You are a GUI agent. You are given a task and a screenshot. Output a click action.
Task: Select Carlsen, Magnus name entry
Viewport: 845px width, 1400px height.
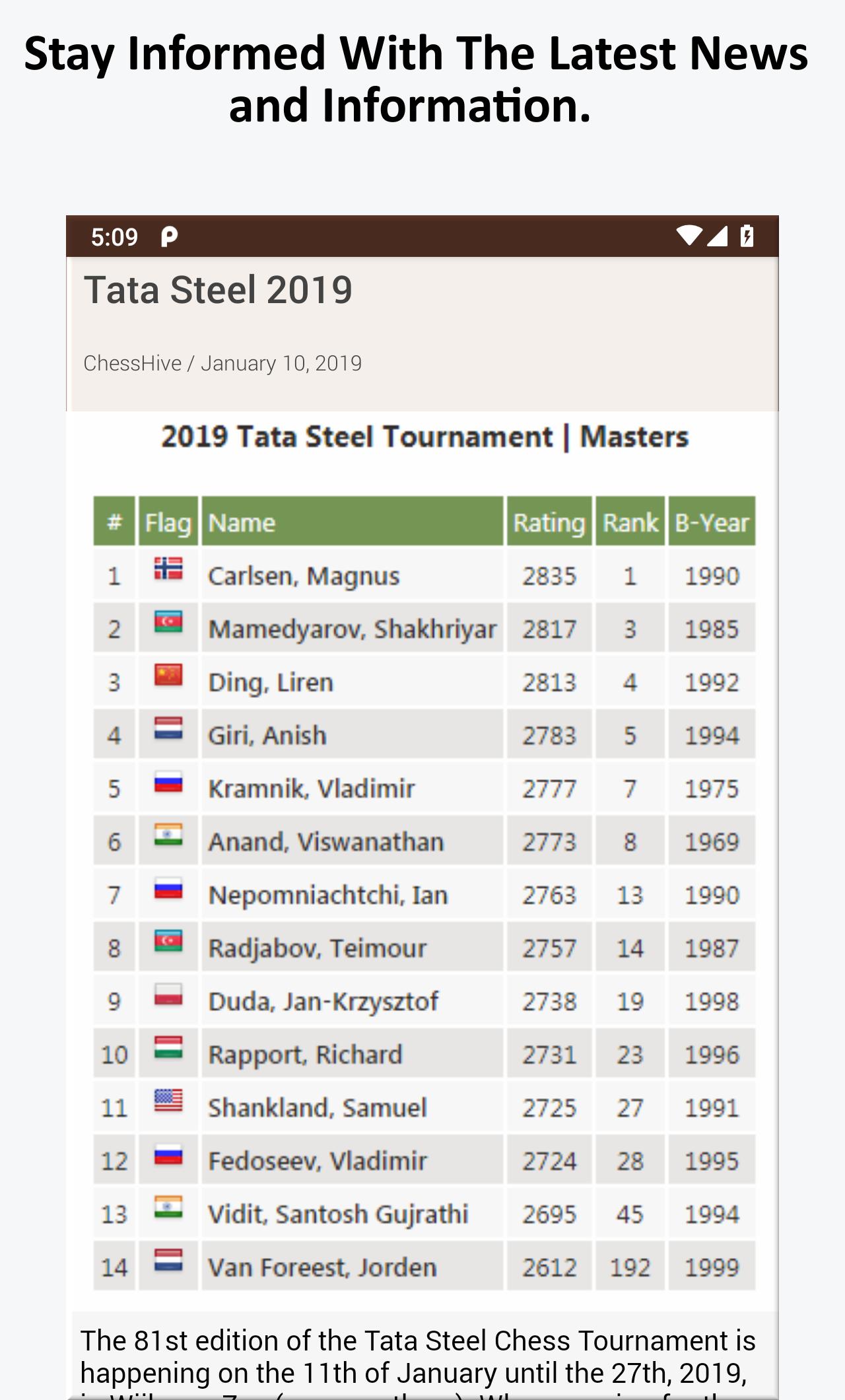click(x=304, y=576)
